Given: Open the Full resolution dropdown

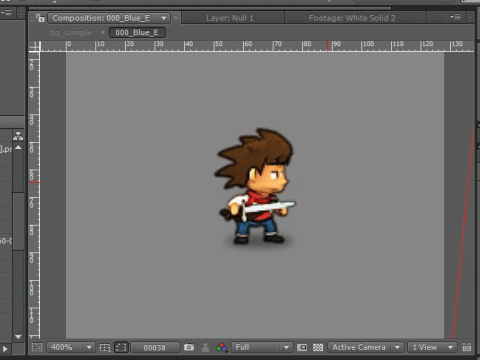Looking at the screenshot, I should point(262,347).
